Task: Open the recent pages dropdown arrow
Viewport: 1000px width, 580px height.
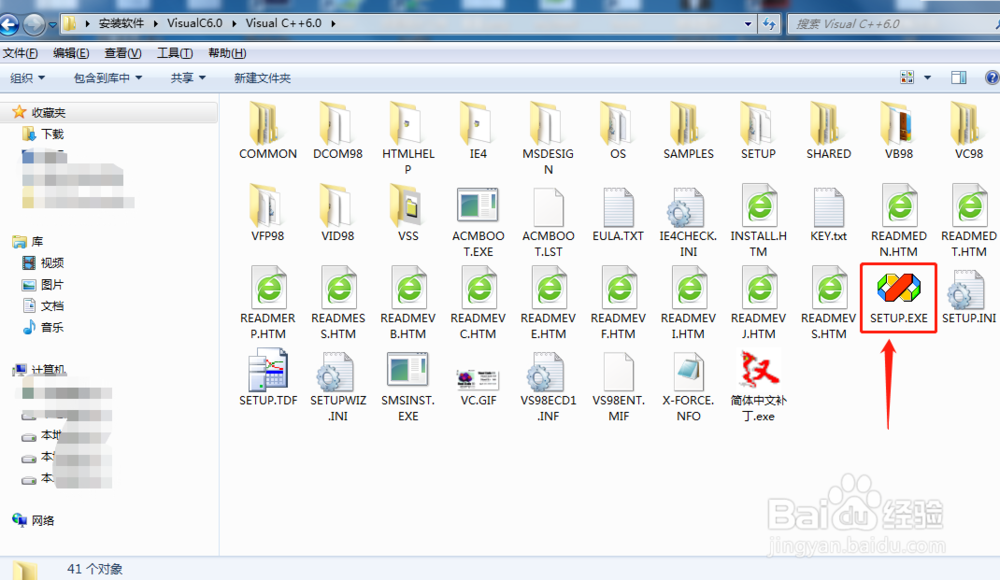Action: point(52,25)
